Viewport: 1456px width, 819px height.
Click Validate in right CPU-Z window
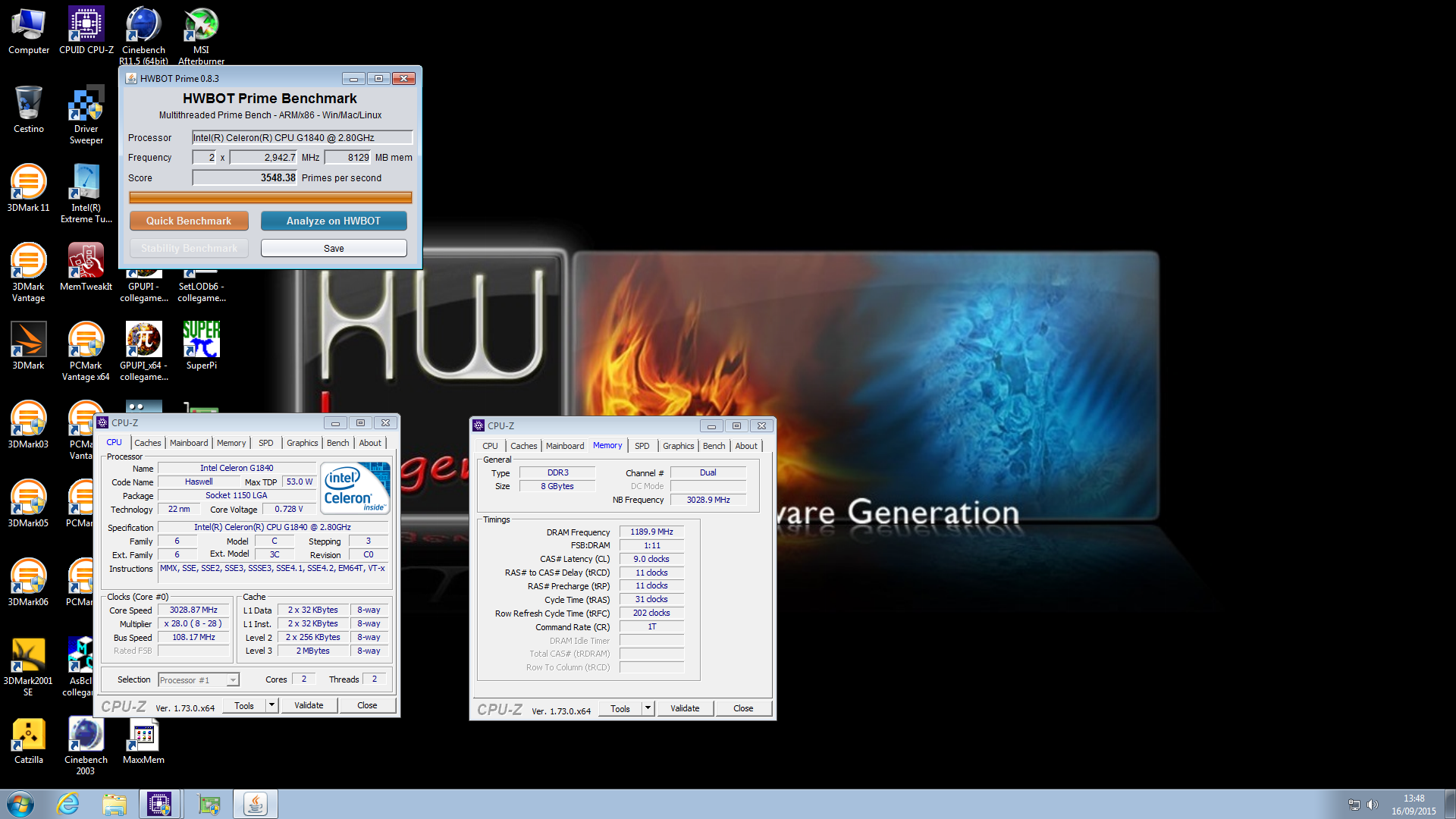tap(685, 708)
